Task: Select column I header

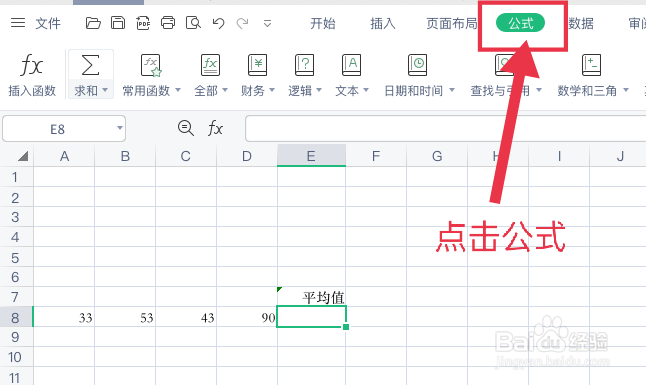Action: 559,156
